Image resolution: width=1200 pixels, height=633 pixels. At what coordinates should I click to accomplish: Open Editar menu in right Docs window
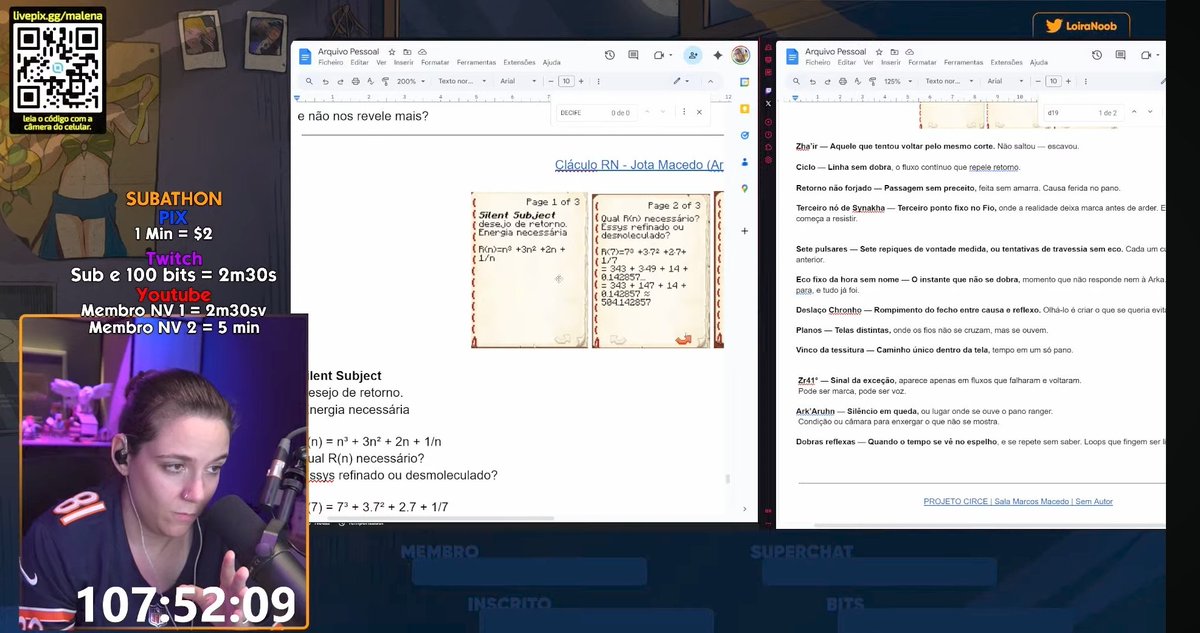(x=849, y=62)
